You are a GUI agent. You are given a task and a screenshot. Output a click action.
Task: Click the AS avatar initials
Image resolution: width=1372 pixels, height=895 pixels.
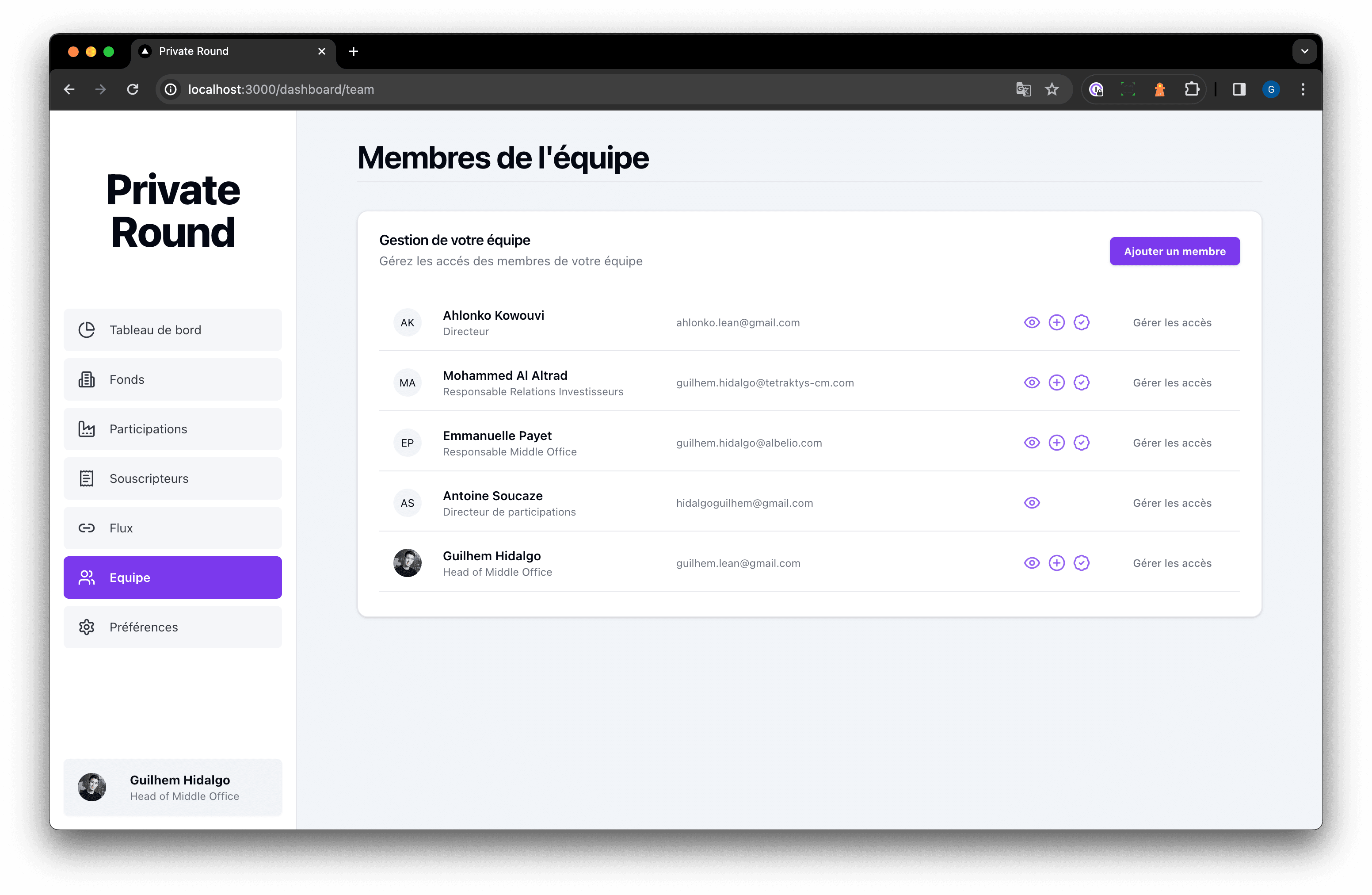pyautogui.click(x=408, y=503)
